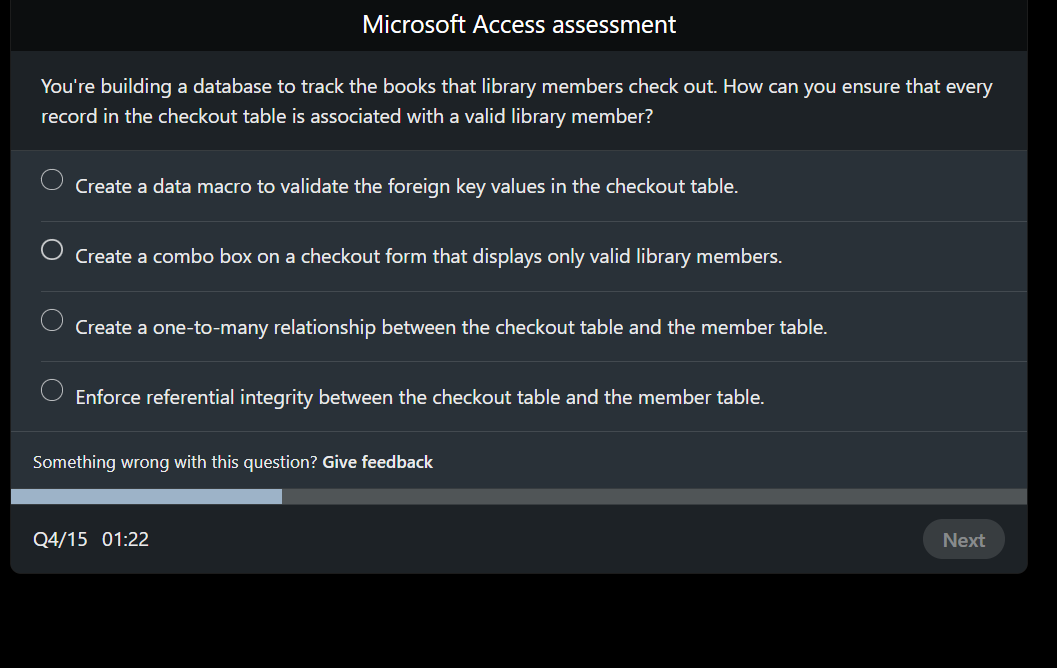Click the Microsoft Access assessment title
The height and width of the screenshot is (668, 1057).
519,24
